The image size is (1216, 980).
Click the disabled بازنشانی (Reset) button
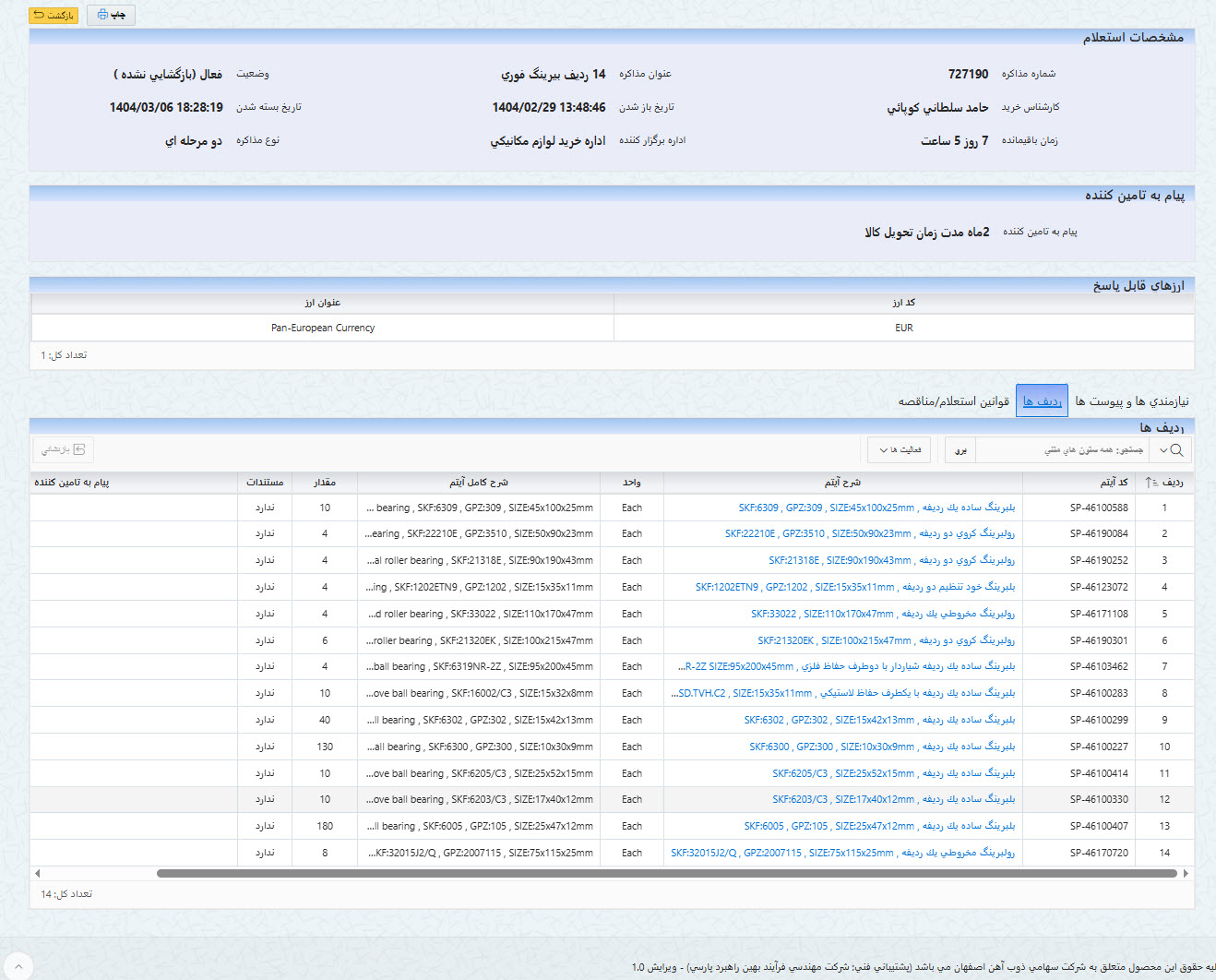pos(63,449)
